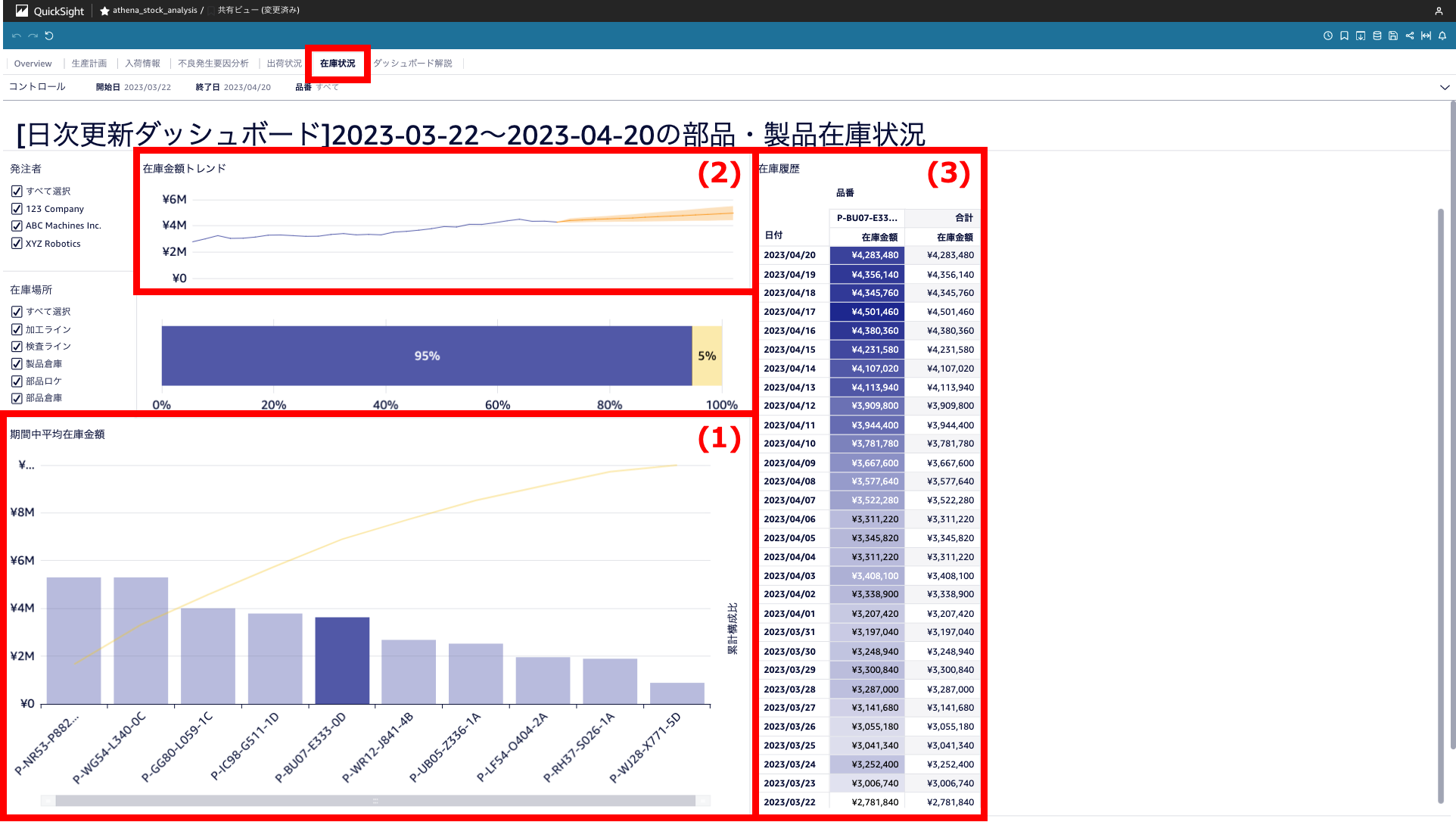Switch to the 生産計画 tab
The width and height of the screenshot is (1456, 822).
(89, 64)
